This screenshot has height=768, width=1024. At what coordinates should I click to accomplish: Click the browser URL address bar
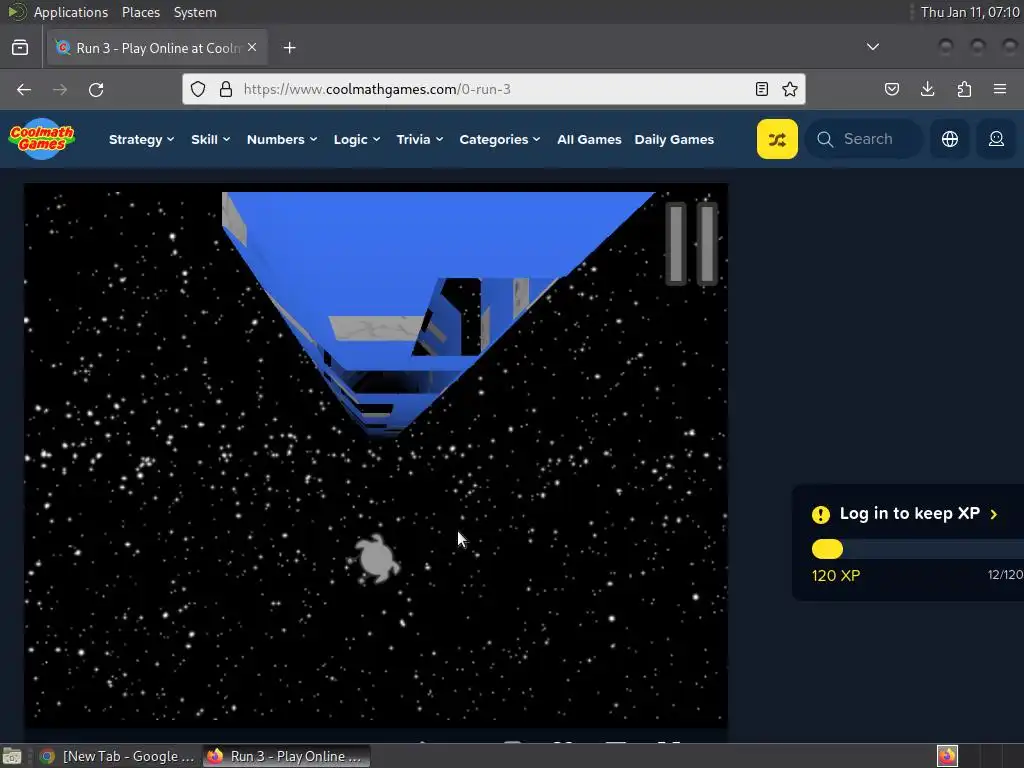[x=494, y=89]
